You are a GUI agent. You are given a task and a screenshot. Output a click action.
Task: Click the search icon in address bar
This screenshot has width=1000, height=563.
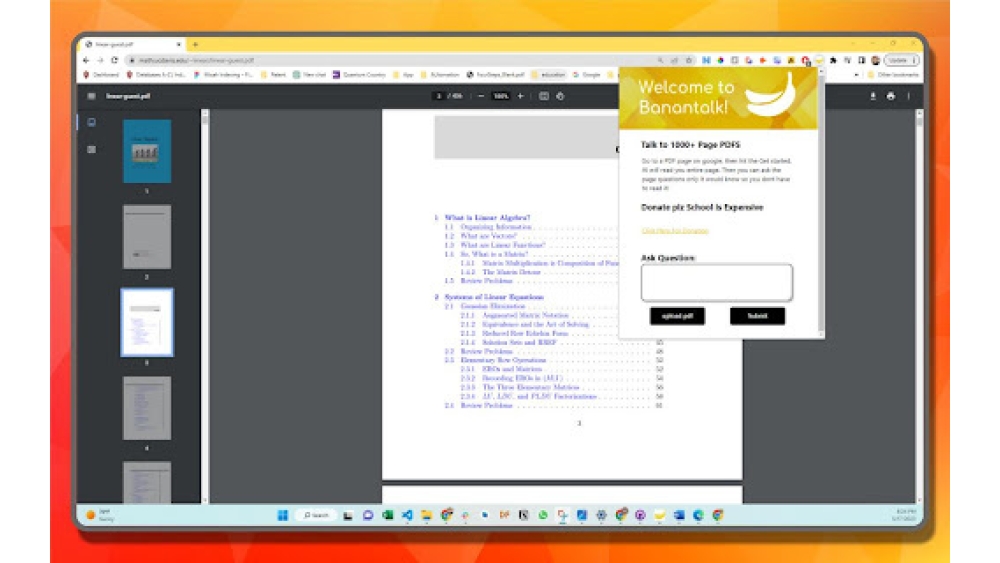660,60
